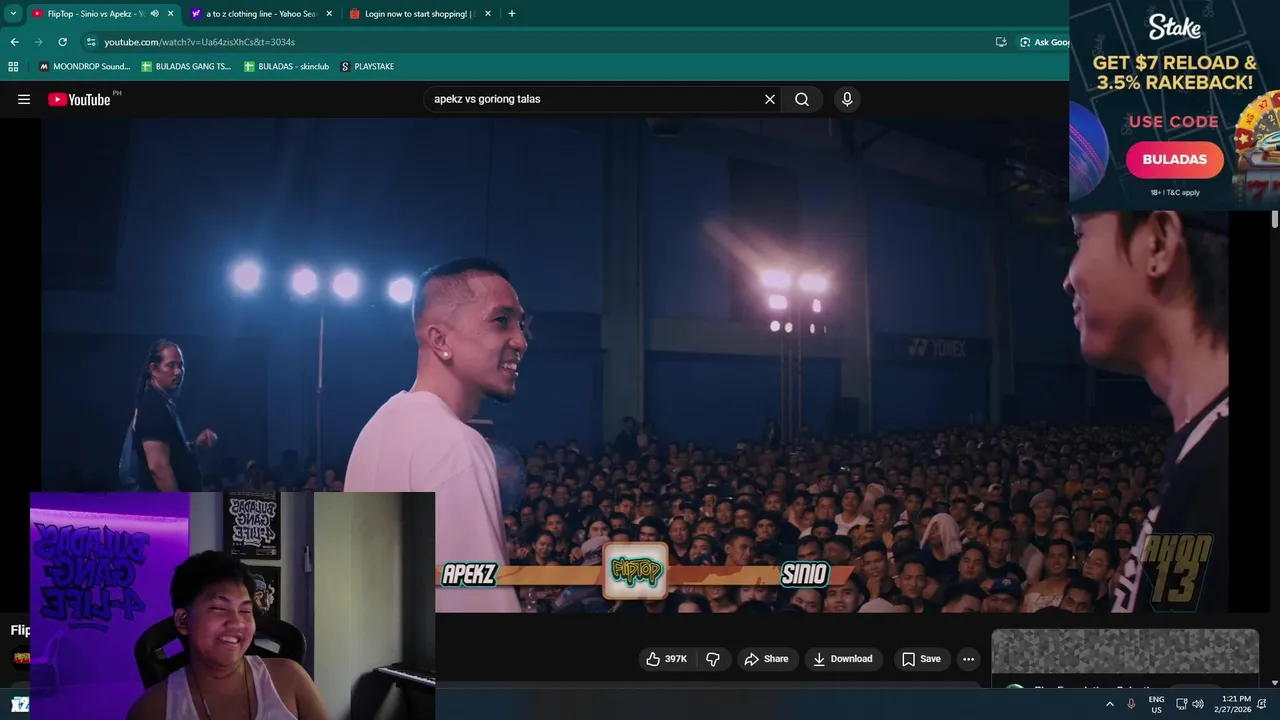
Task: Close the Shopee login tab
Action: tap(488, 14)
